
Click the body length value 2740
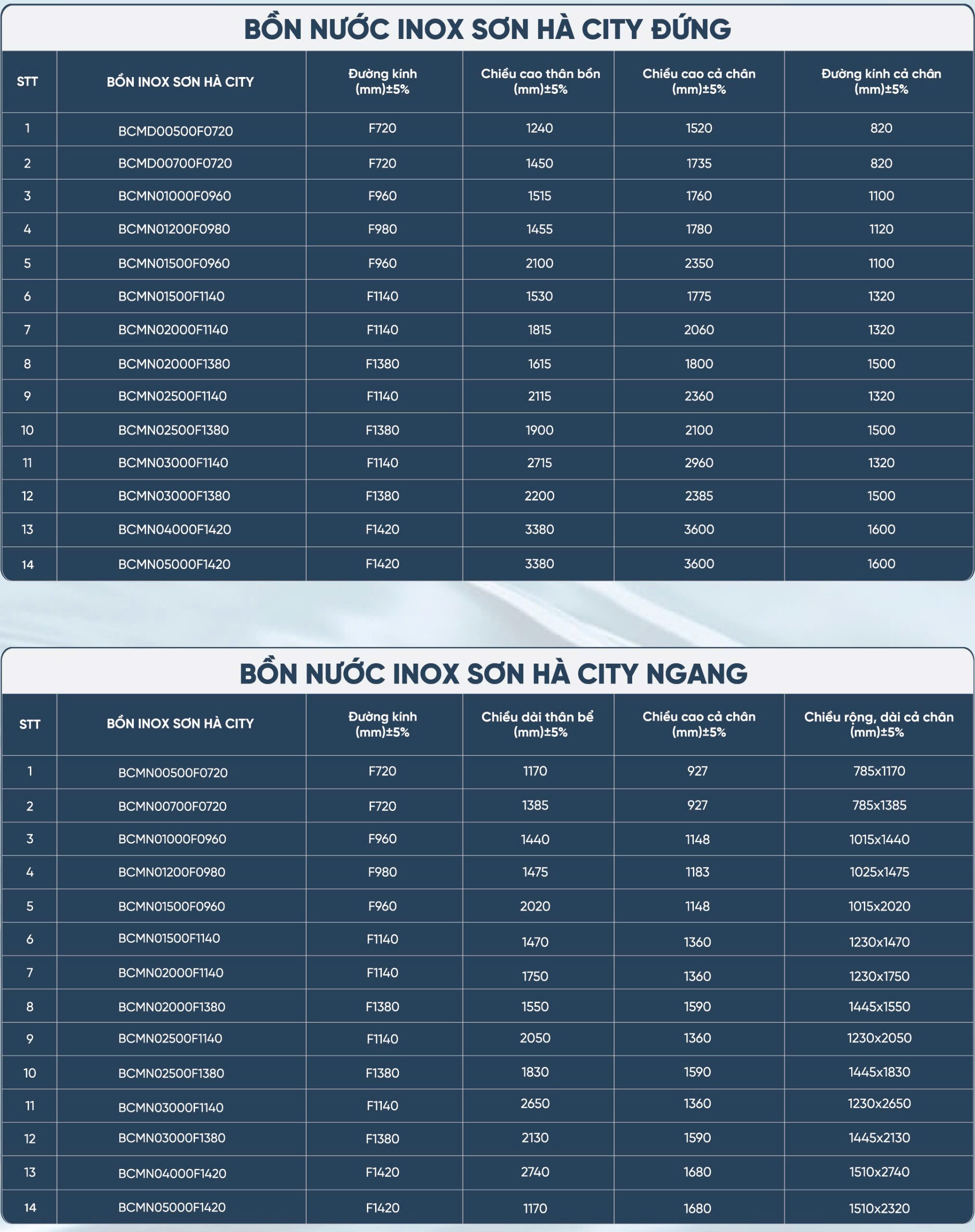[535, 1172]
